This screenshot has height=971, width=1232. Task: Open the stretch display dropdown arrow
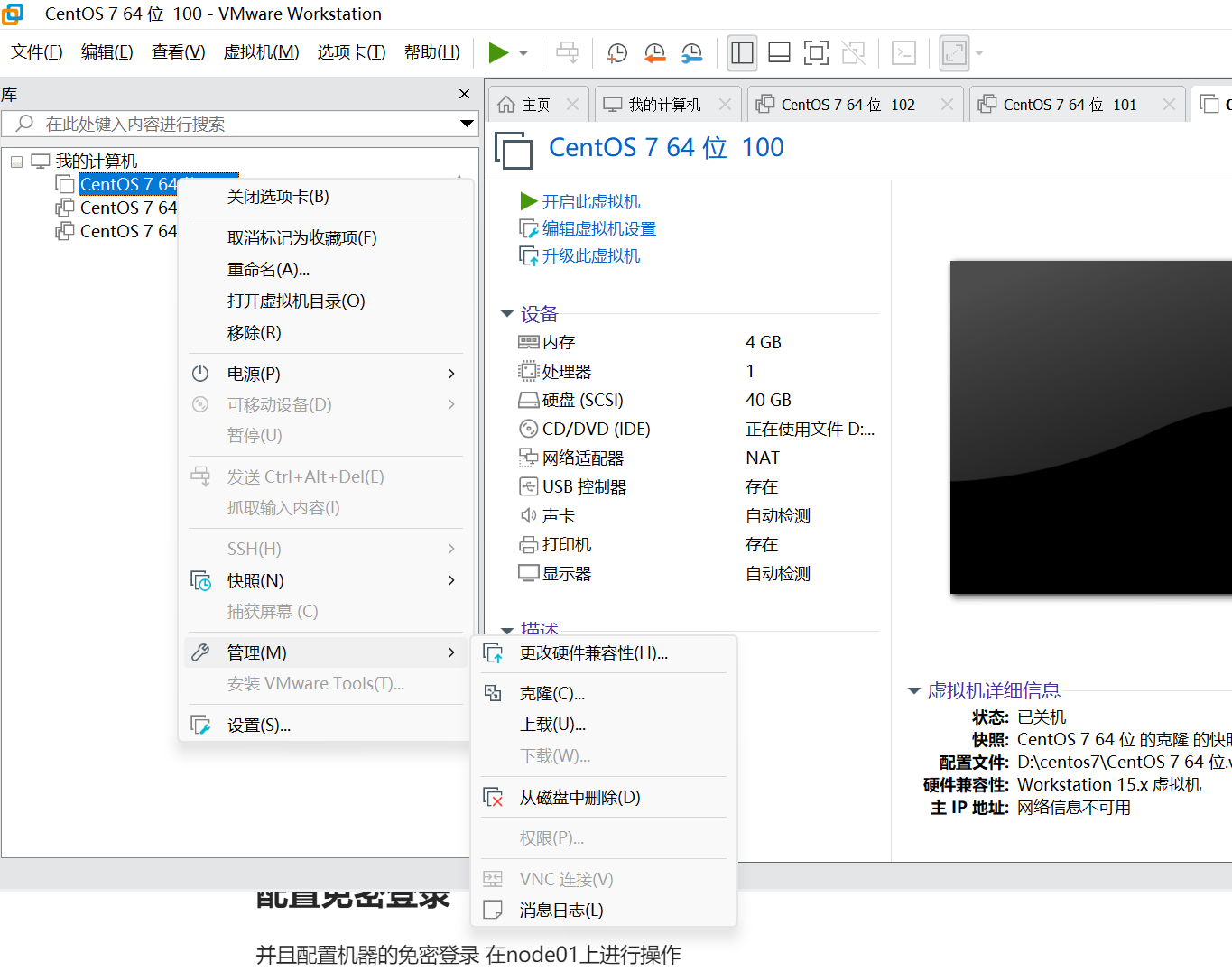pos(979,53)
